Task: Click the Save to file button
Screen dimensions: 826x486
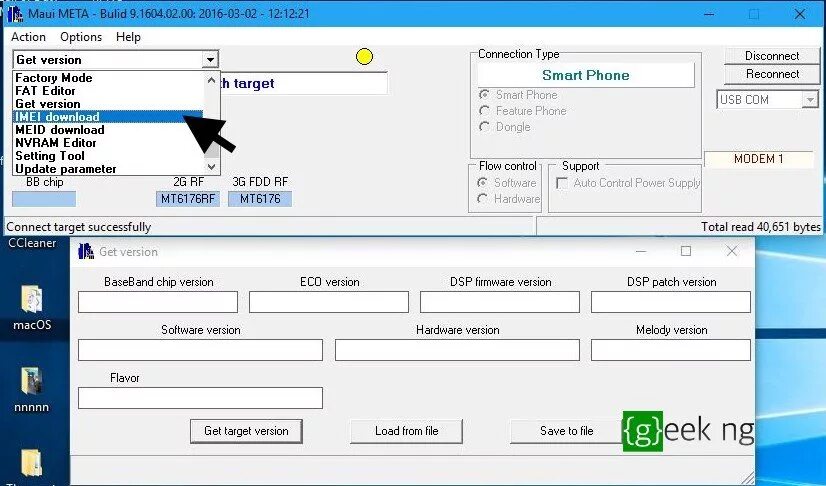Action: 566,431
